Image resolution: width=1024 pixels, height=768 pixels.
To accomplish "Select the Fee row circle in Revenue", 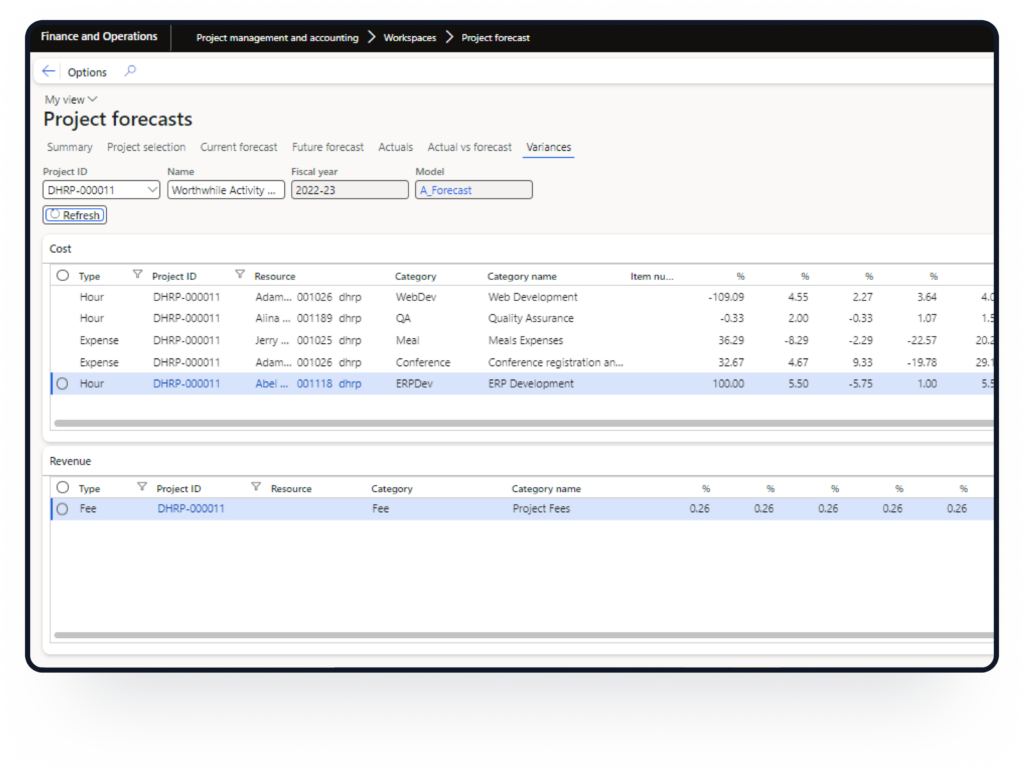I will pos(63,509).
